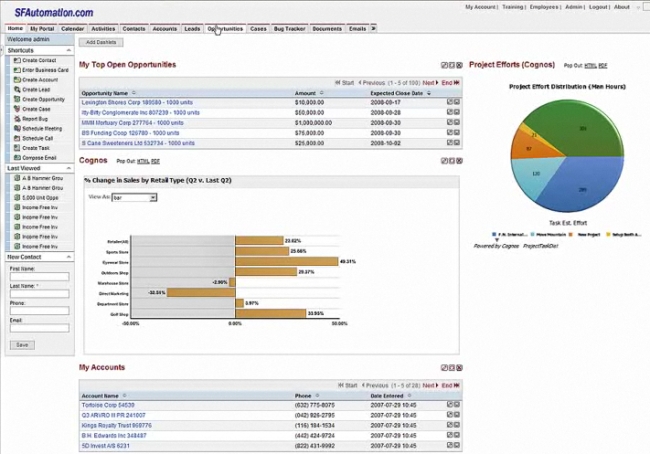This screenshot has height=454, width=650.
Task: Open the Opportunities tab
Action: tap(226, 29)
